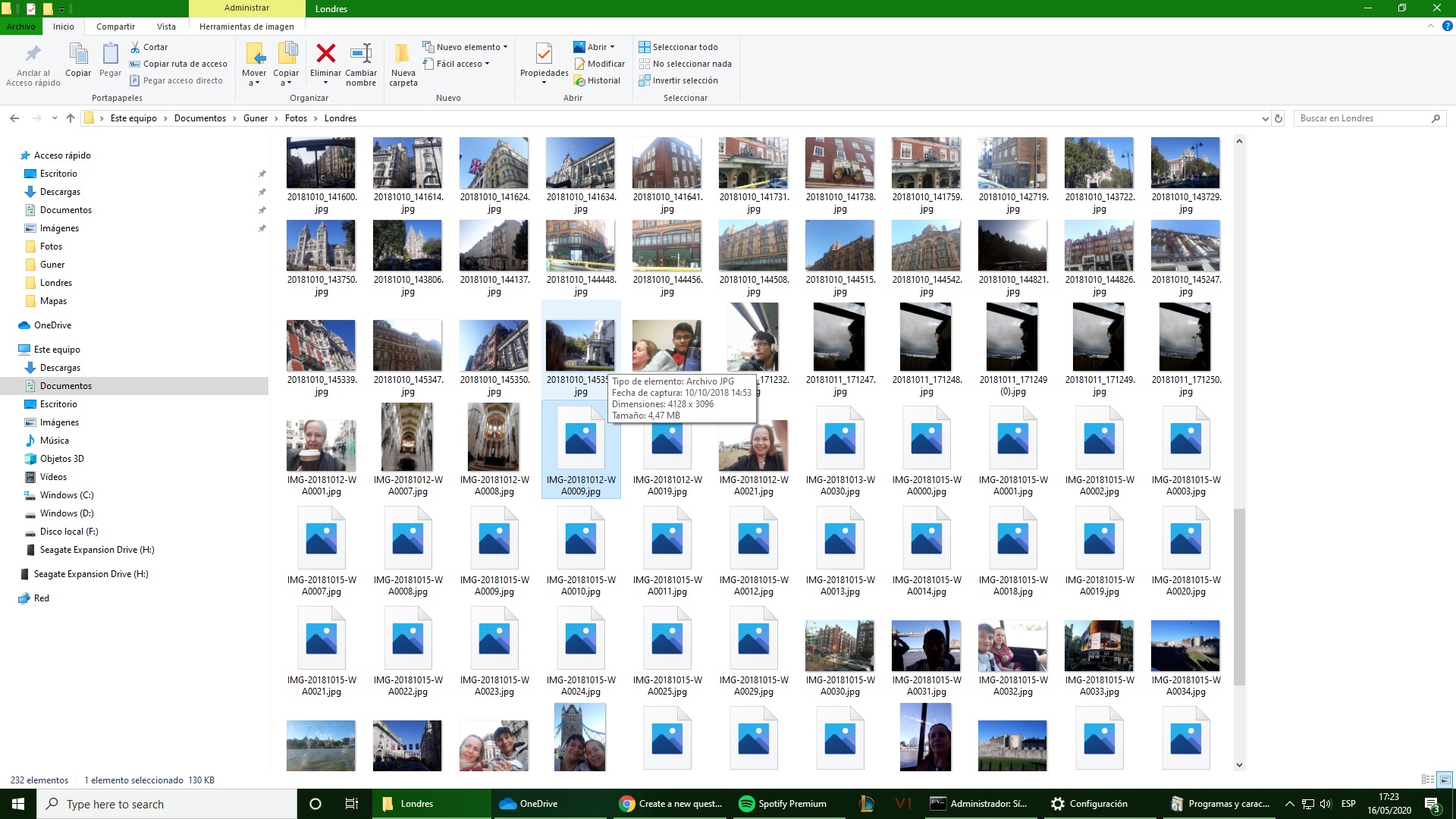1456x819 pixels.
Task: Open Windows (C:) drive
Action: click(67, 495)
